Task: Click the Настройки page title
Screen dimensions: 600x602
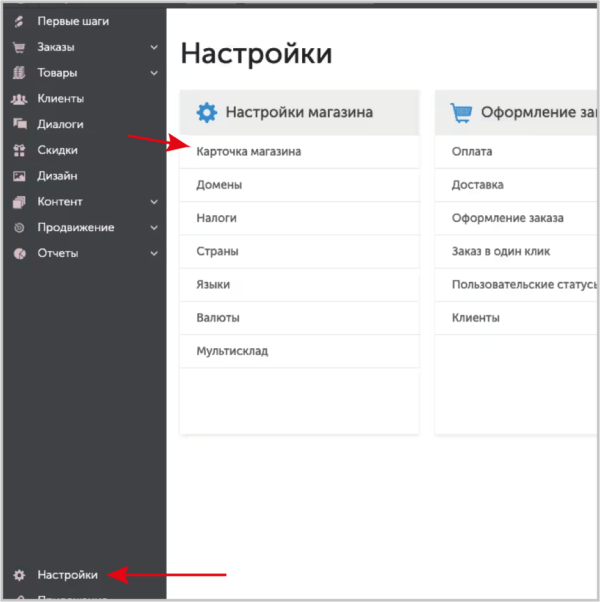Action: pos(256,53)
